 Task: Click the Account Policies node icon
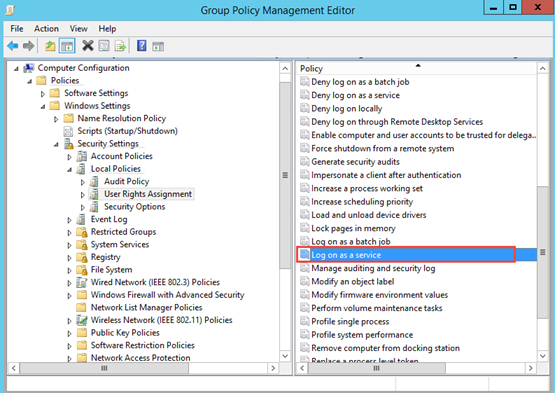pos(82,156)
